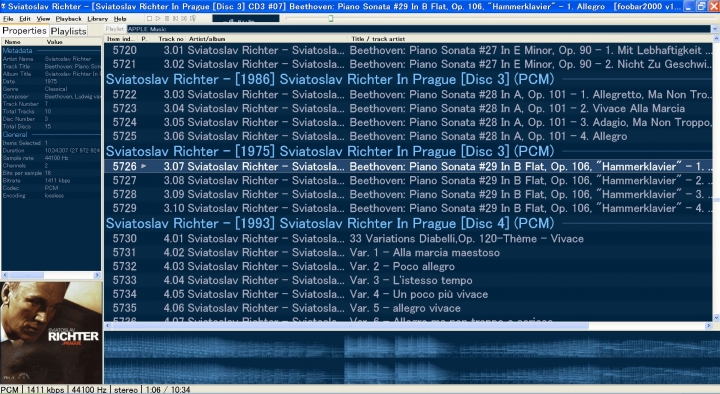Skip to previous track button
This screenshot has width=720, height=394.
175,19
